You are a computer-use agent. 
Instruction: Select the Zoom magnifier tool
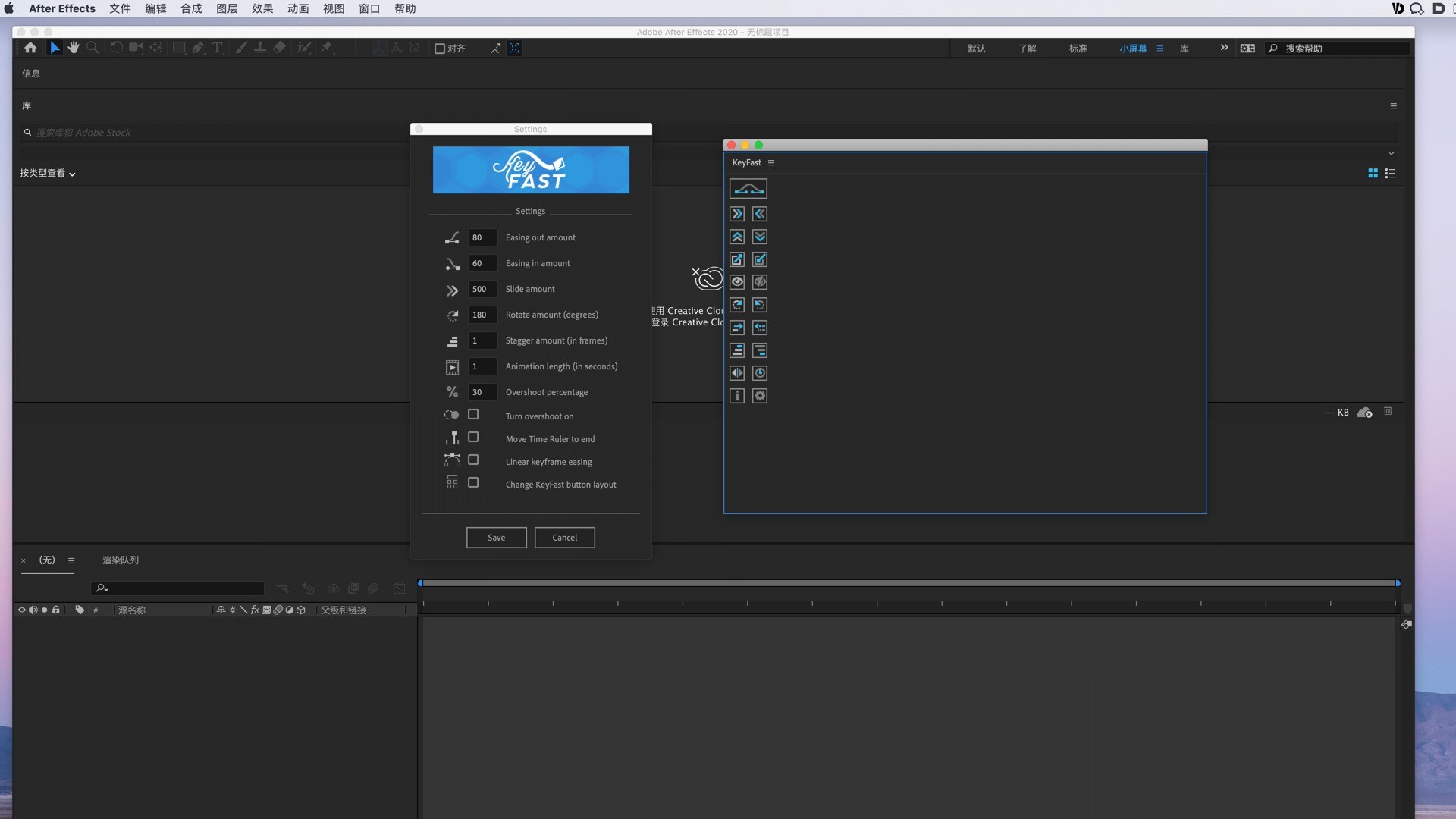(x=93, y=48)
